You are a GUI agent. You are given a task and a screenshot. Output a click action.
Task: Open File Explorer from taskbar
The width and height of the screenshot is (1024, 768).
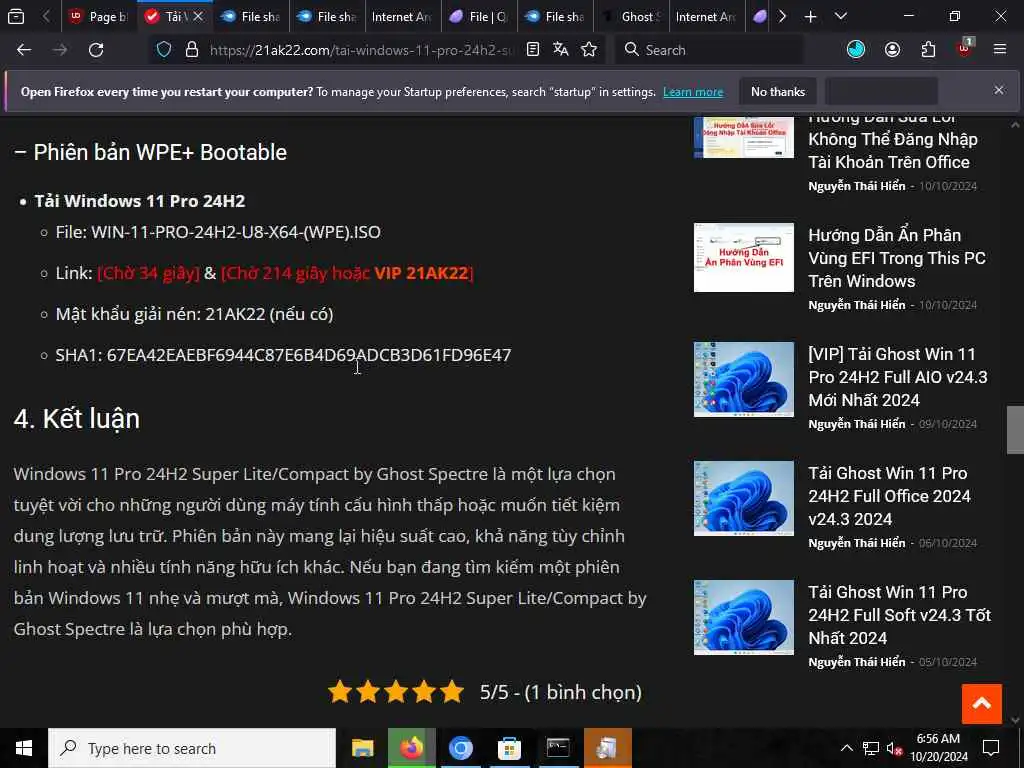click(x=362, y=748)
